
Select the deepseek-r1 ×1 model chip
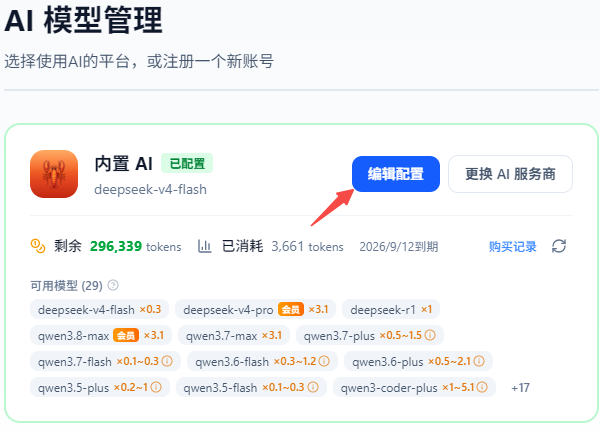point(391,309)
